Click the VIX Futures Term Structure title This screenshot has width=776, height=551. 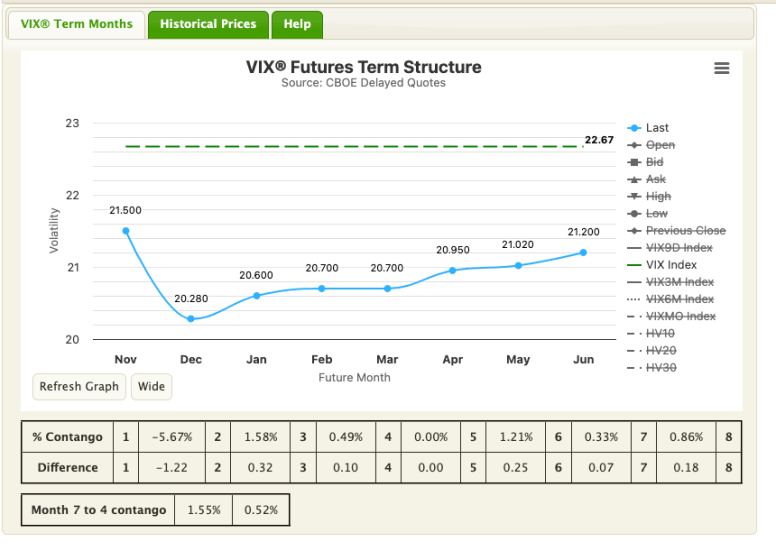364,67
